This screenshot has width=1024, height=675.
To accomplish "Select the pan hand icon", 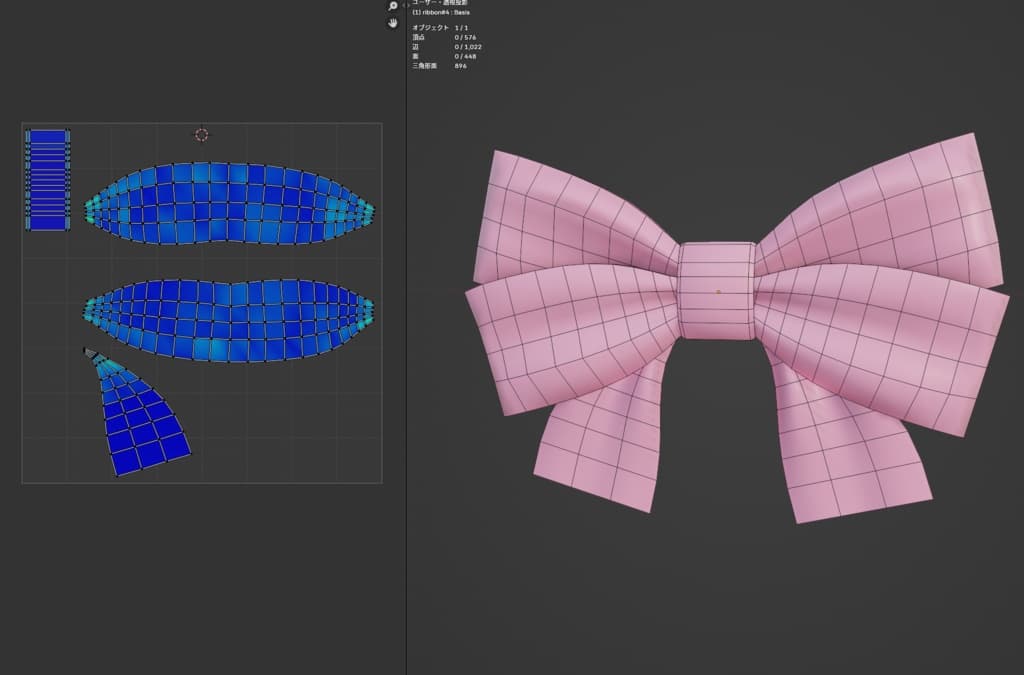I will [x=393, y=22].
